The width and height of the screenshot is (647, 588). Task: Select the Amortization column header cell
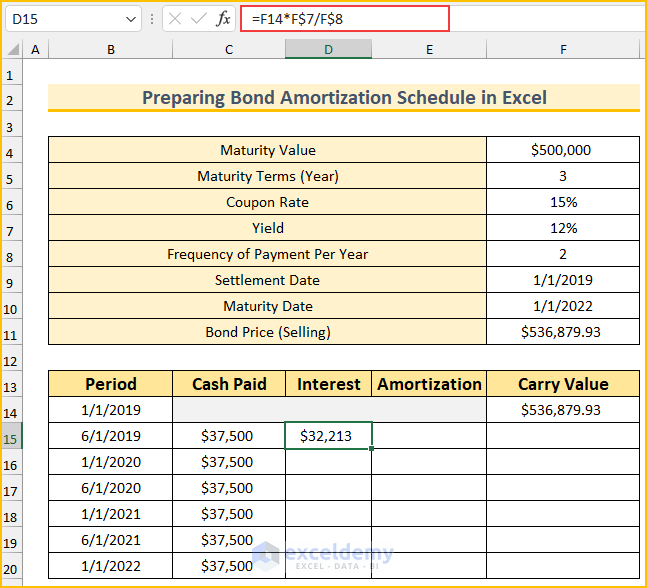coord(429,384)
